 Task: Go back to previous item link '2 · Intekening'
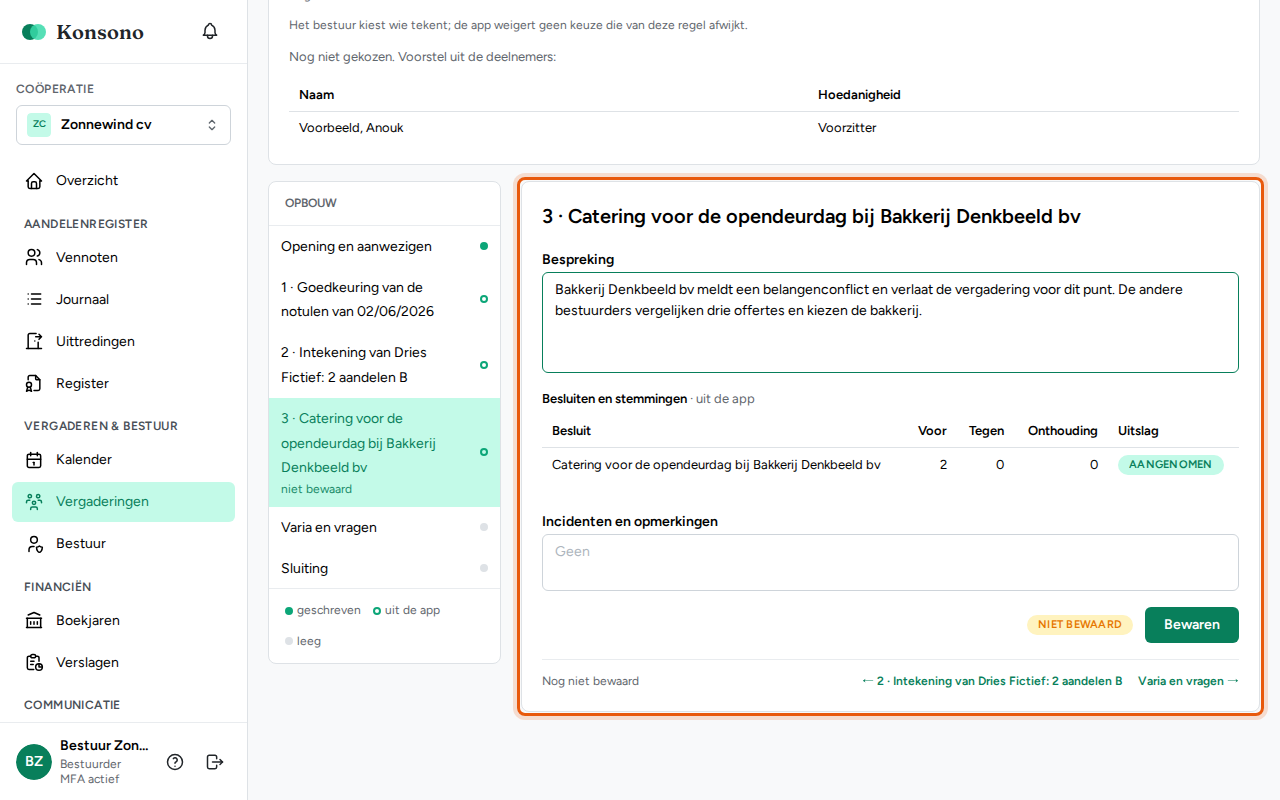click(992, 681)
